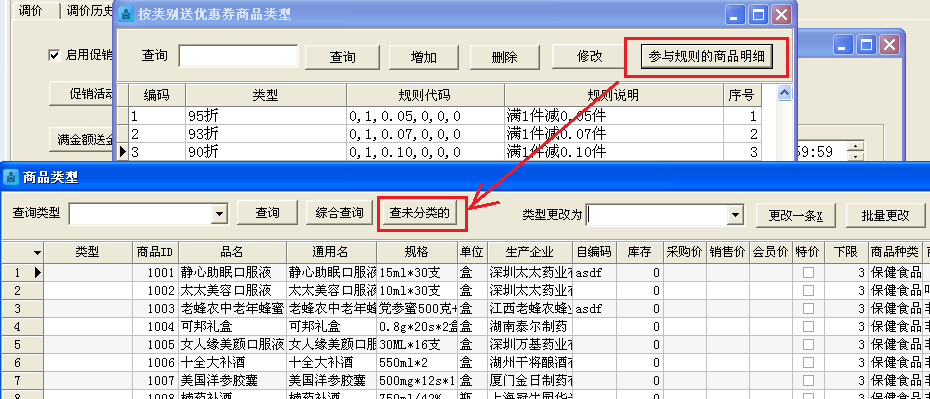
Task: Close the 按类别送优惠券商品类型 window
Action: click(781, 14)
